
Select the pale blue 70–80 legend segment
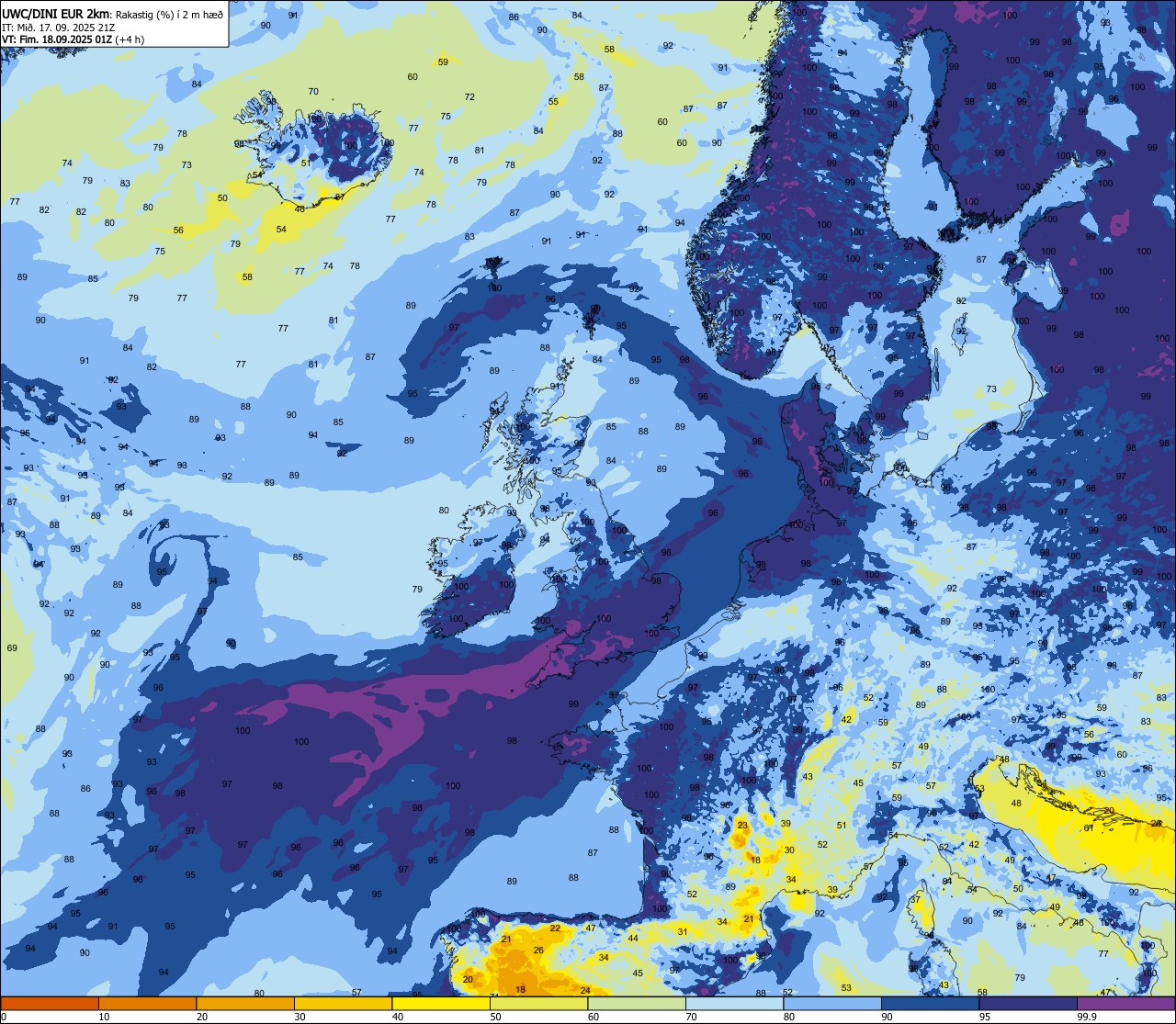click(734, 1003)
